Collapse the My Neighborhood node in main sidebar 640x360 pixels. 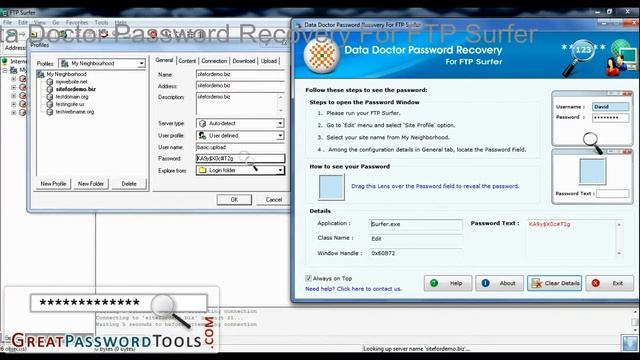[x=5, y=70]
